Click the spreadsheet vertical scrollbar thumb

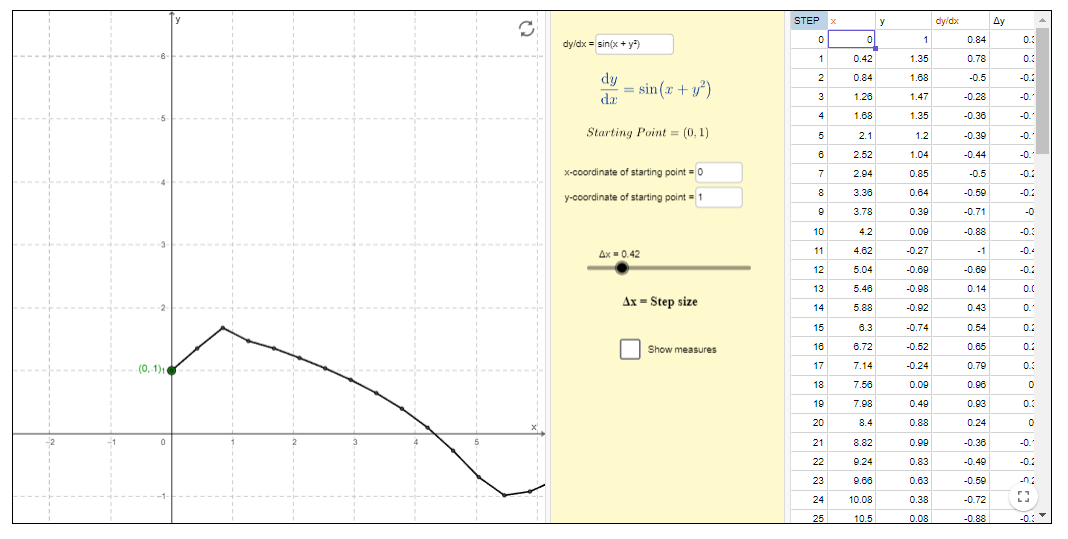coord(1041,91)
